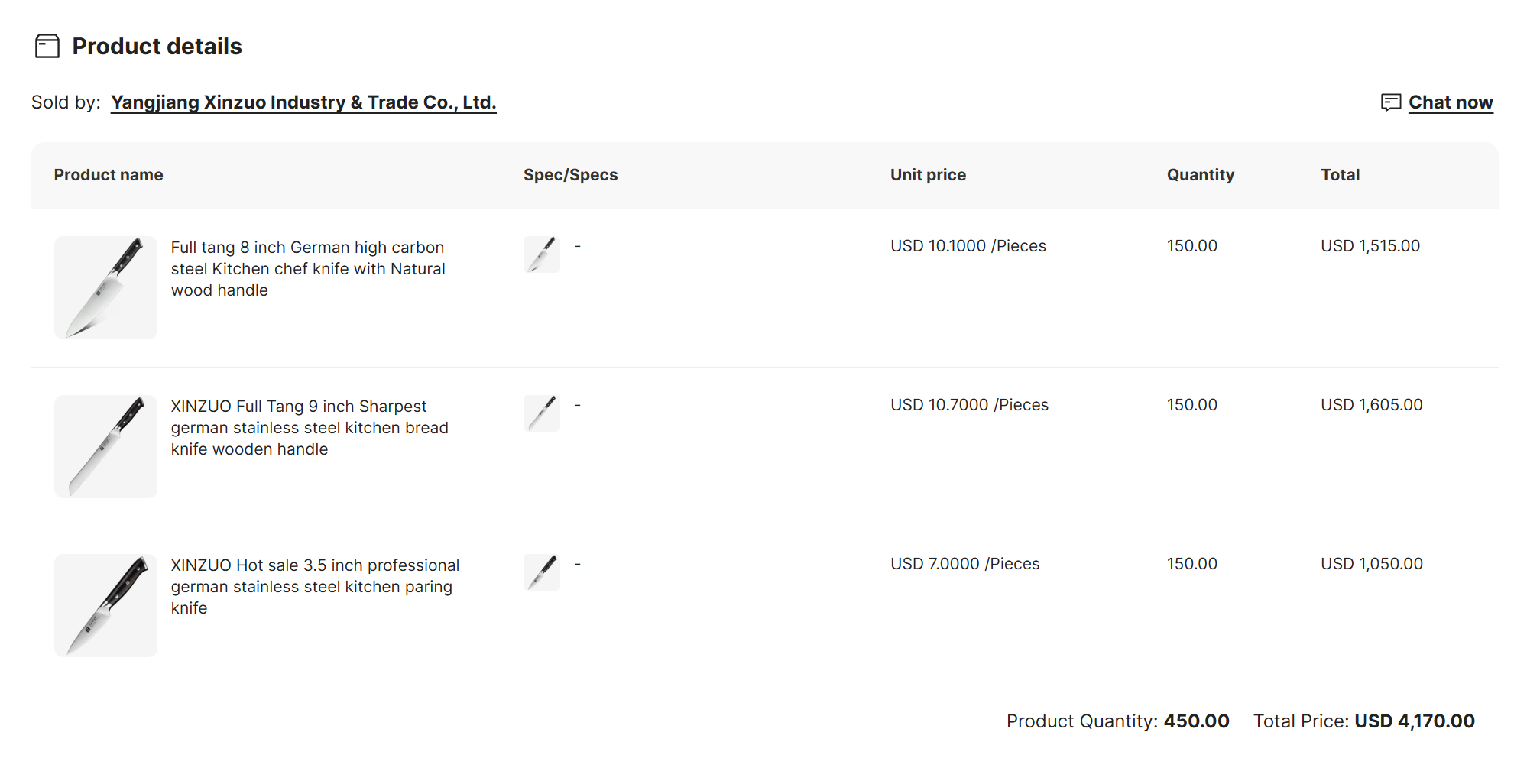Viewport: 1514px width, 784px height.
Task: Click the Quantity column header
Action: click(x=1200, y=175)
